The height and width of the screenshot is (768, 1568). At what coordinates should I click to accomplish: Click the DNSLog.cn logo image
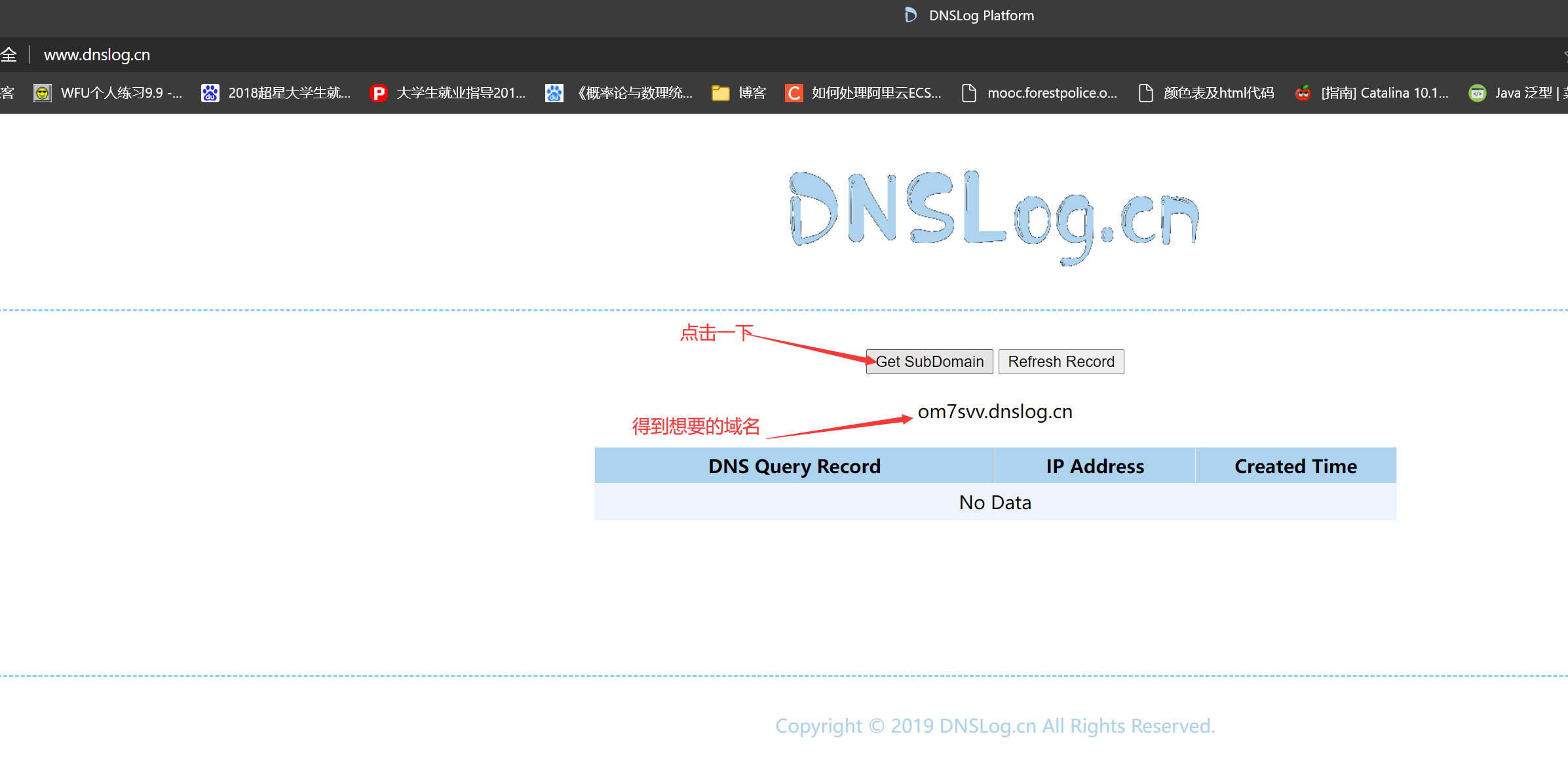coord(994,216)
